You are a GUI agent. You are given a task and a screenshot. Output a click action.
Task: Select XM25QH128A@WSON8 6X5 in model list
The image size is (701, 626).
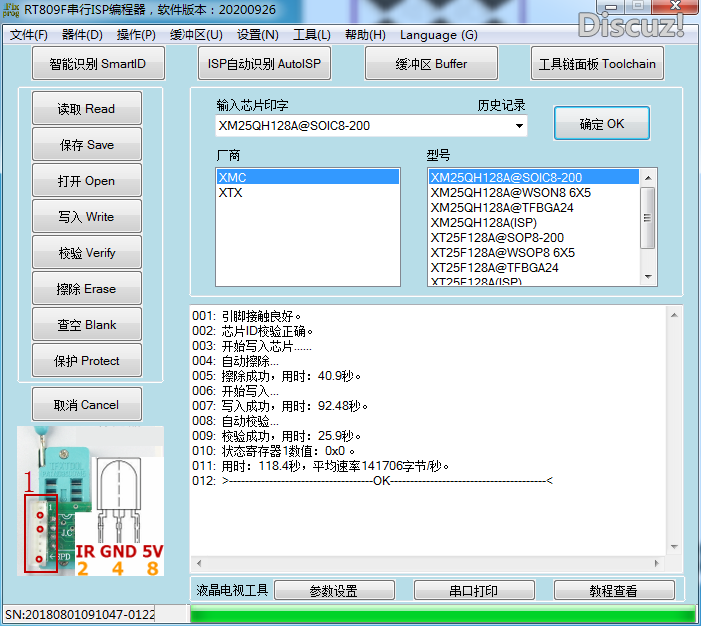(510, 193)
